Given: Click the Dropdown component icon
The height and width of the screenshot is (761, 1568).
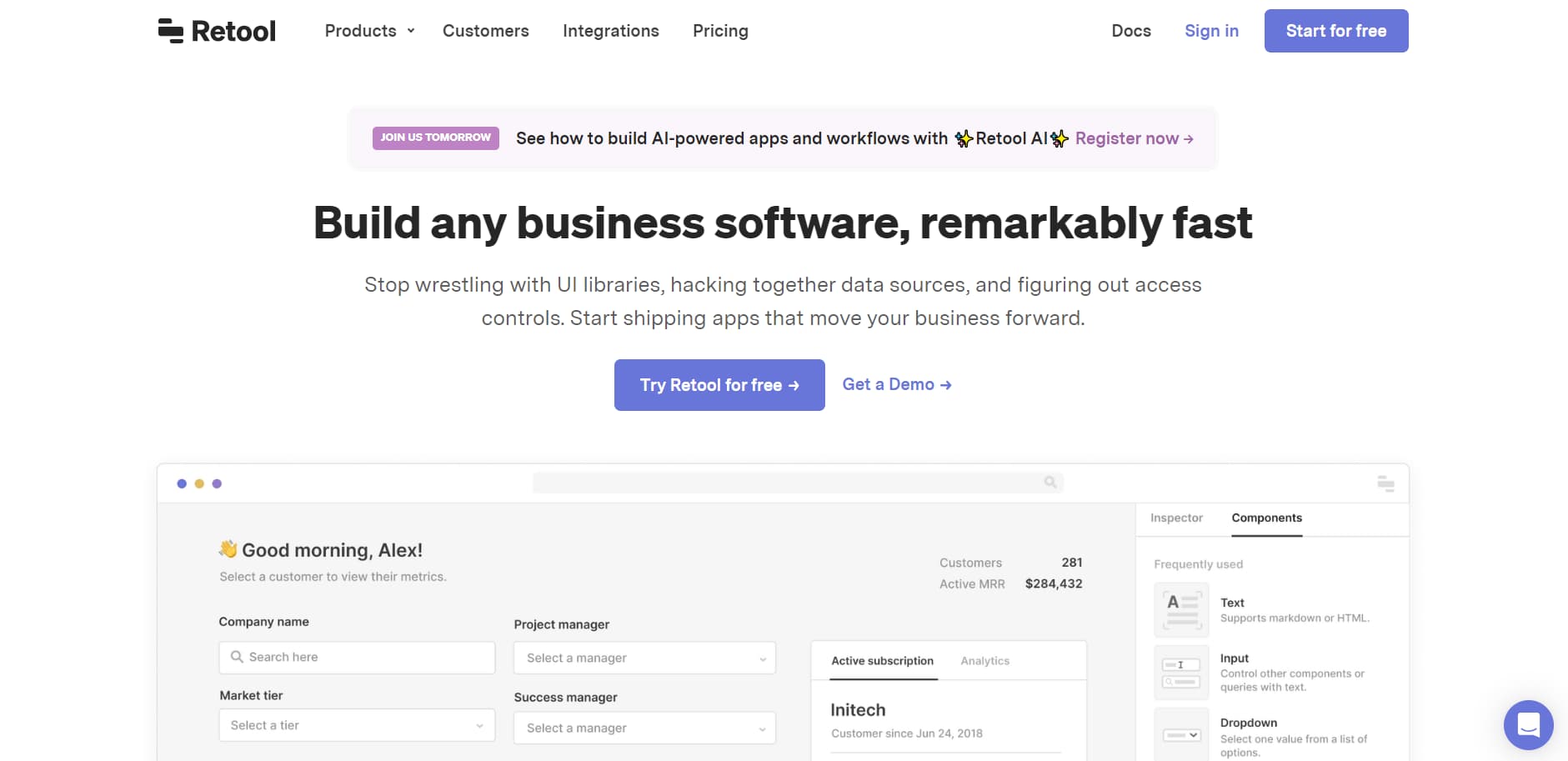Looking at the screenshot, I should pyautogui.click(x=1181, y=734).
